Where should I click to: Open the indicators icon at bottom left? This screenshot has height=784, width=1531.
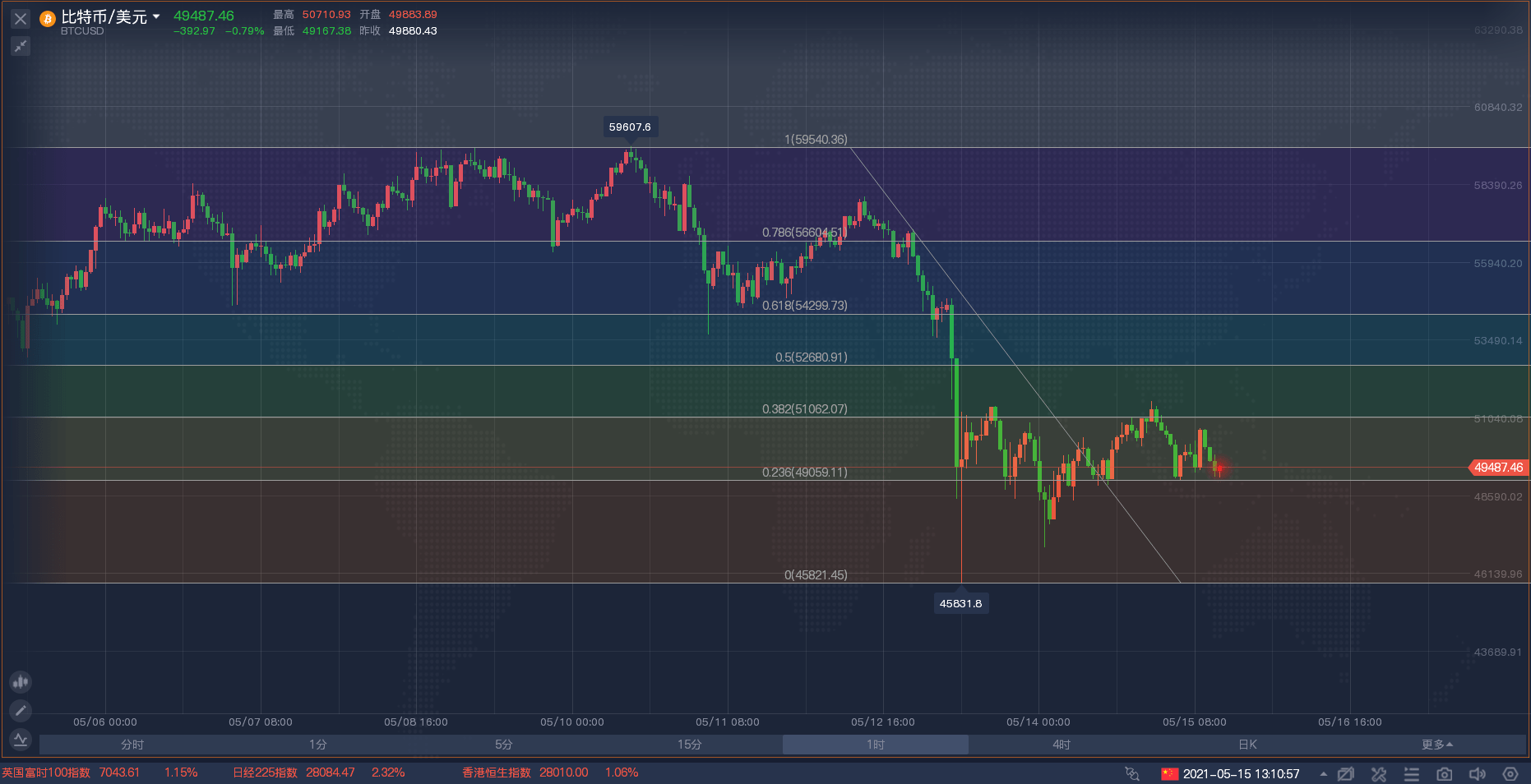coord(21,740)
